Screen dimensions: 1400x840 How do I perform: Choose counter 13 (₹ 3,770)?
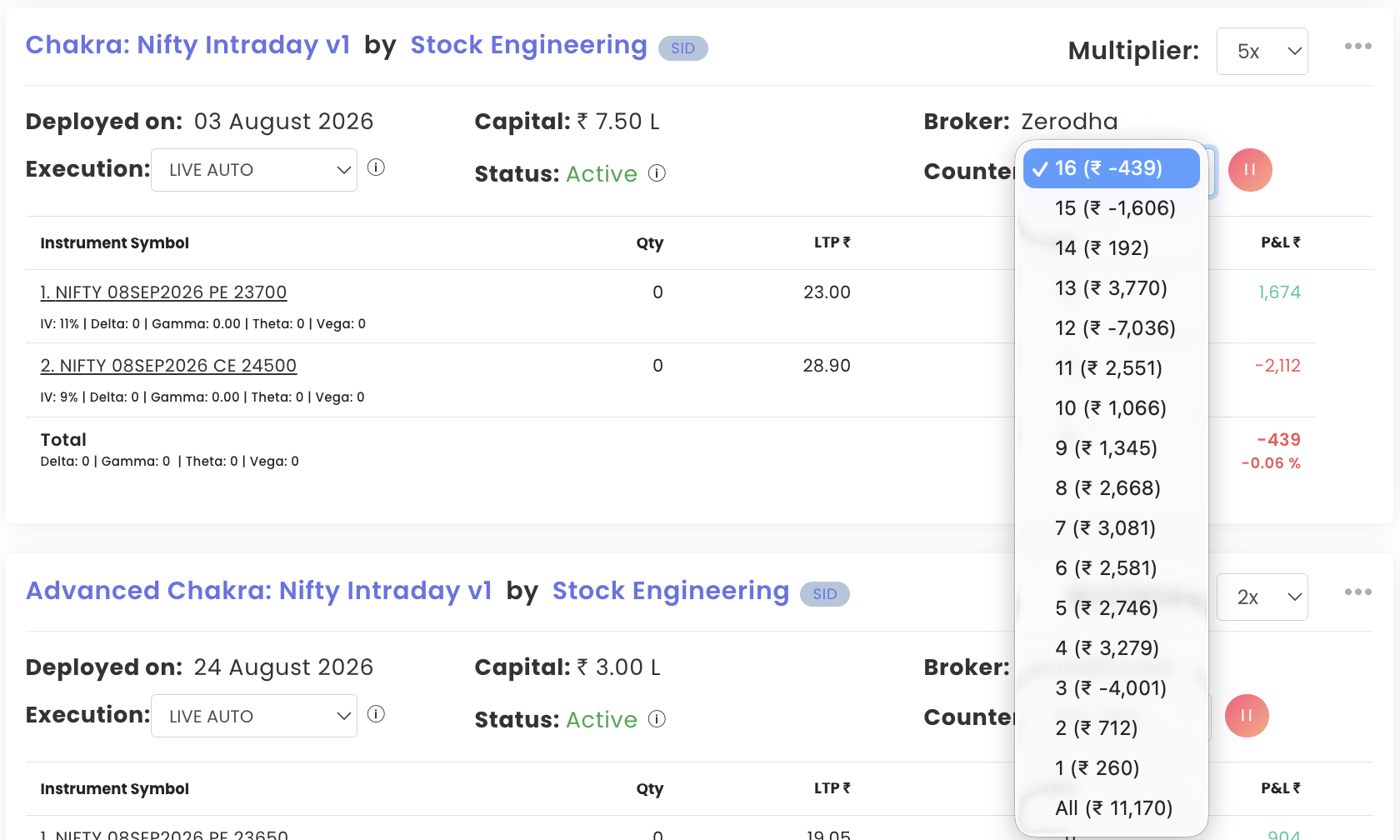coord(1111,288)
